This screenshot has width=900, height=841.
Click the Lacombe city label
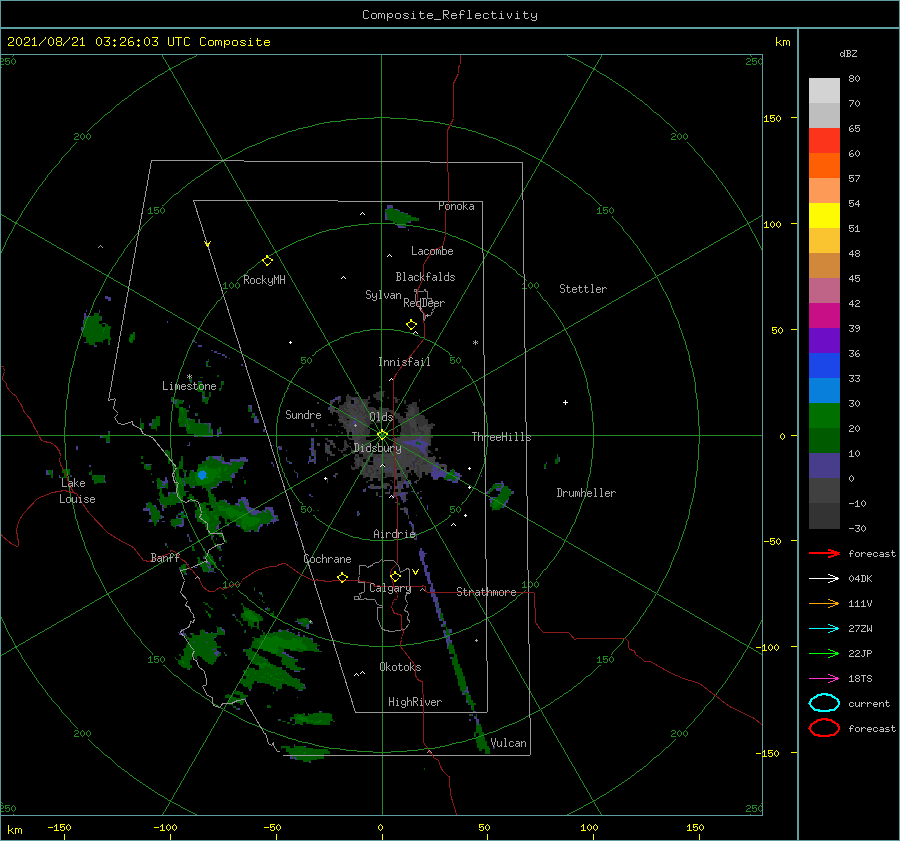pos(432,251)
